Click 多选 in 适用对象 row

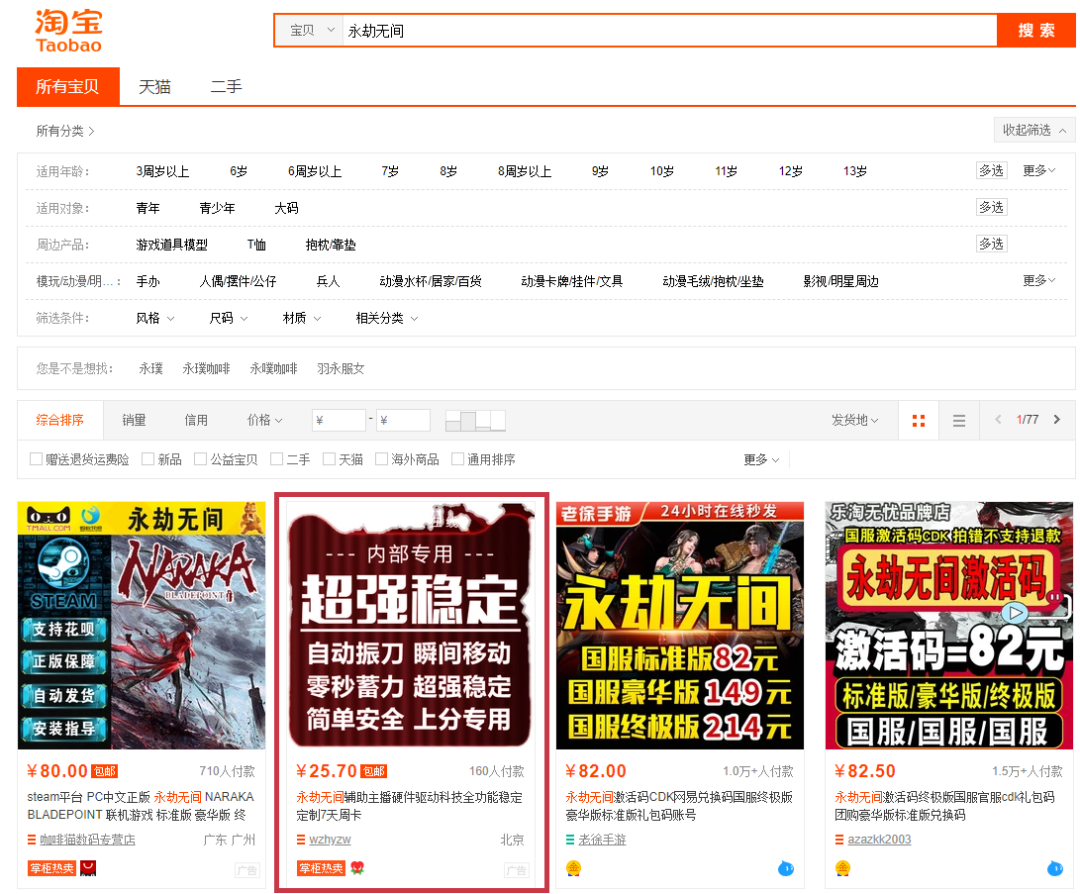(992, 207)
